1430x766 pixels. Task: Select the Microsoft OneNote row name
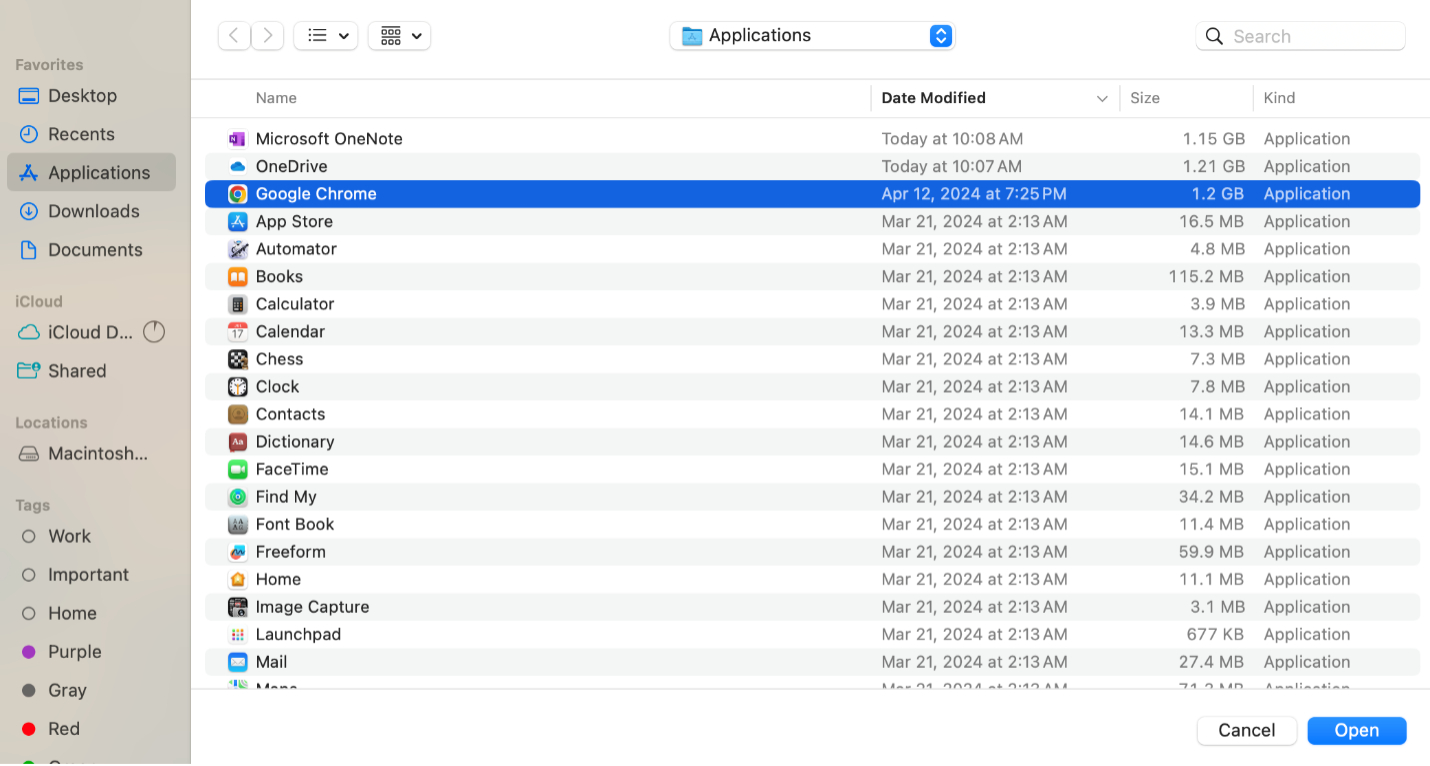click(x=329, y=139)
